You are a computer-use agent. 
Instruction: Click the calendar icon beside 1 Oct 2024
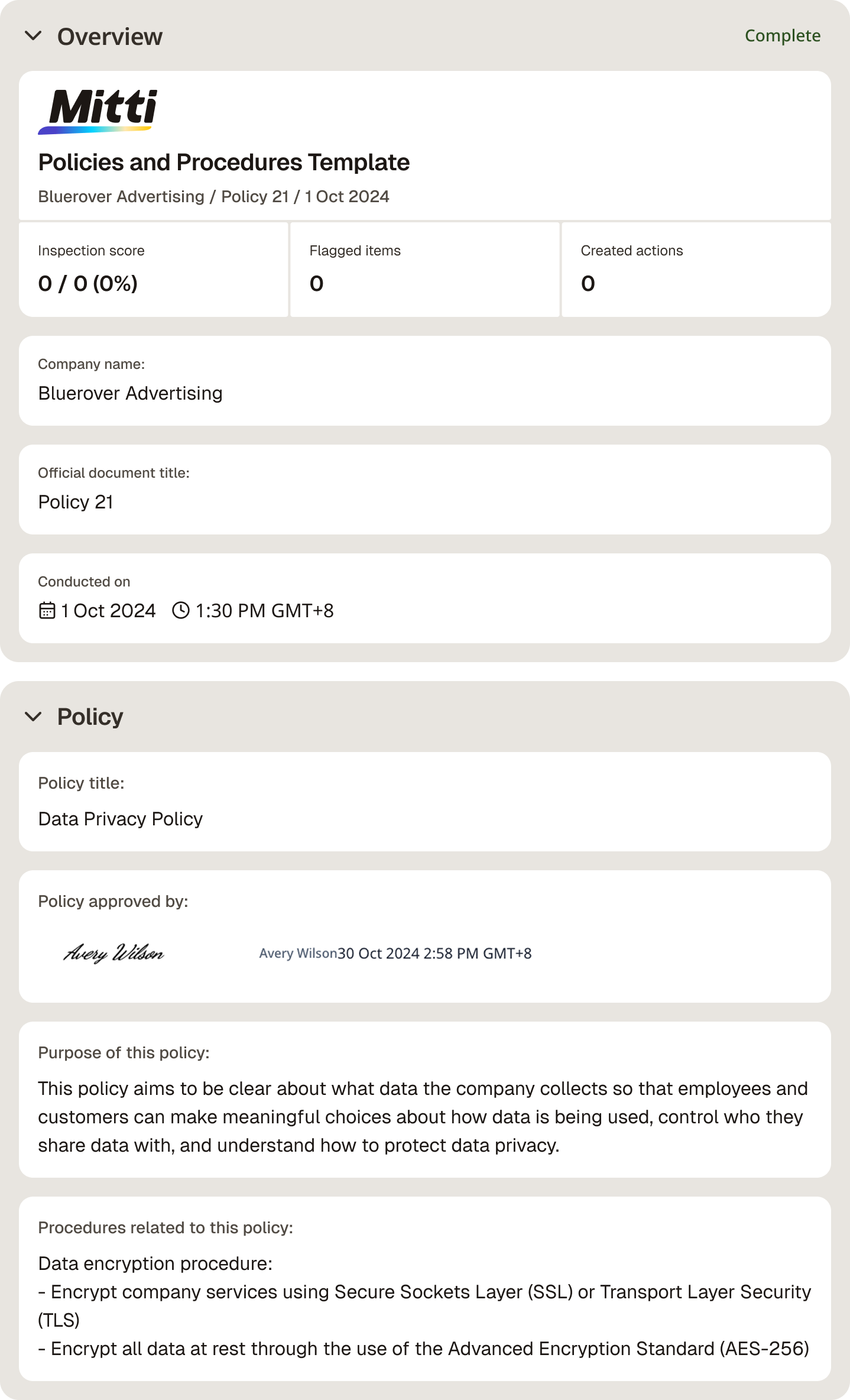pos(47,610)
